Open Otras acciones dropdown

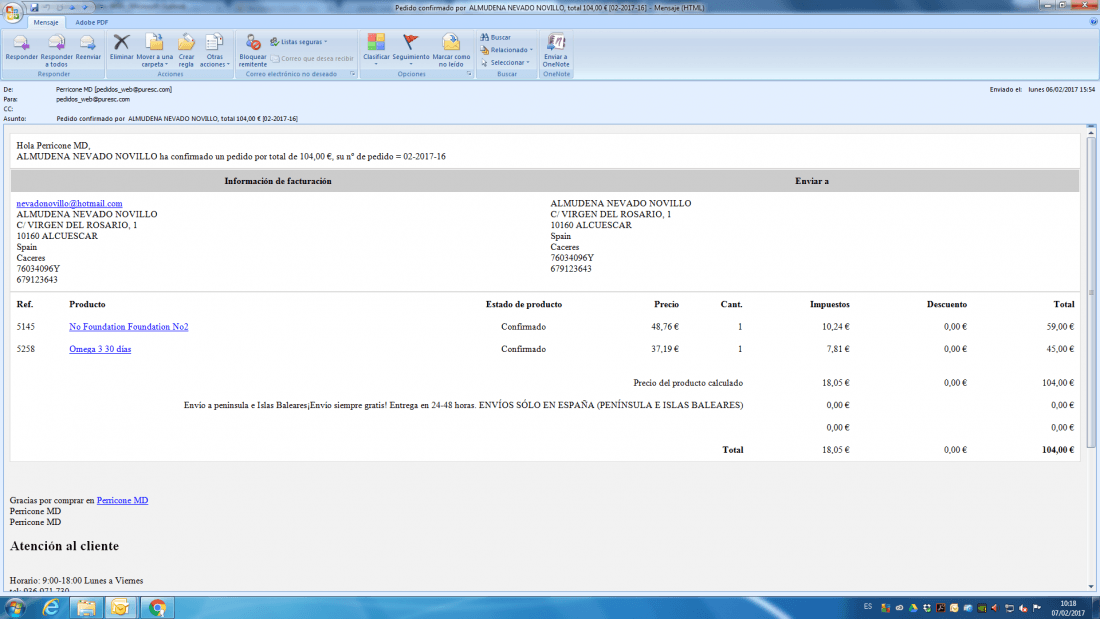(214, 50)
